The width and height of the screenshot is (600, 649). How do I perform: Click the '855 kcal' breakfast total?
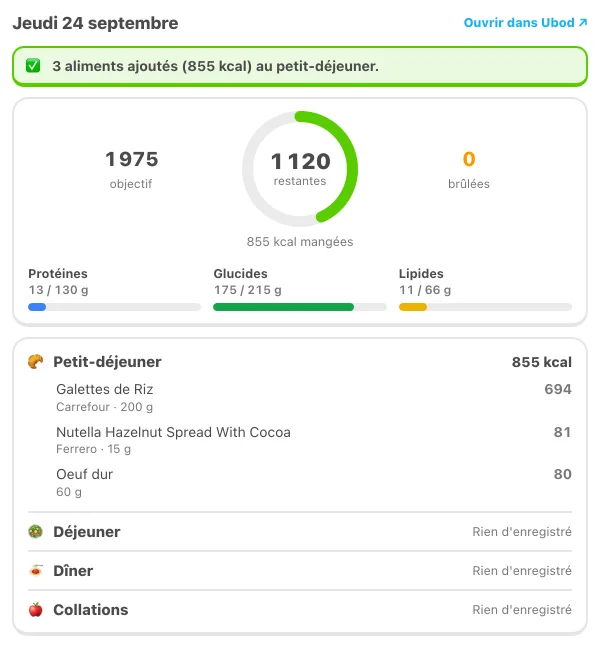(x=542, y=362)
